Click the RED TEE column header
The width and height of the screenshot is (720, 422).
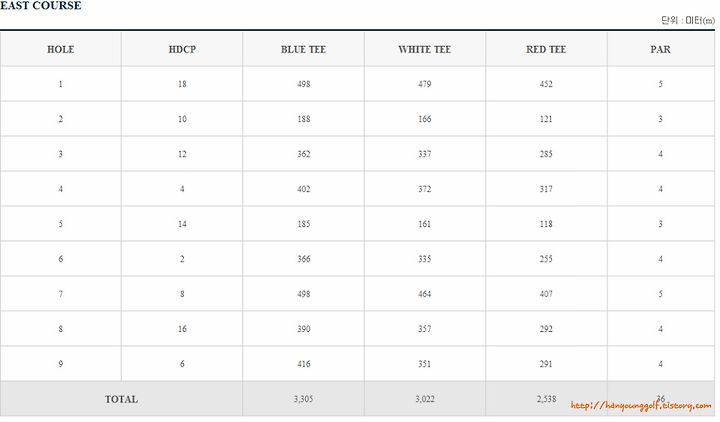click(x=546, y=50)
